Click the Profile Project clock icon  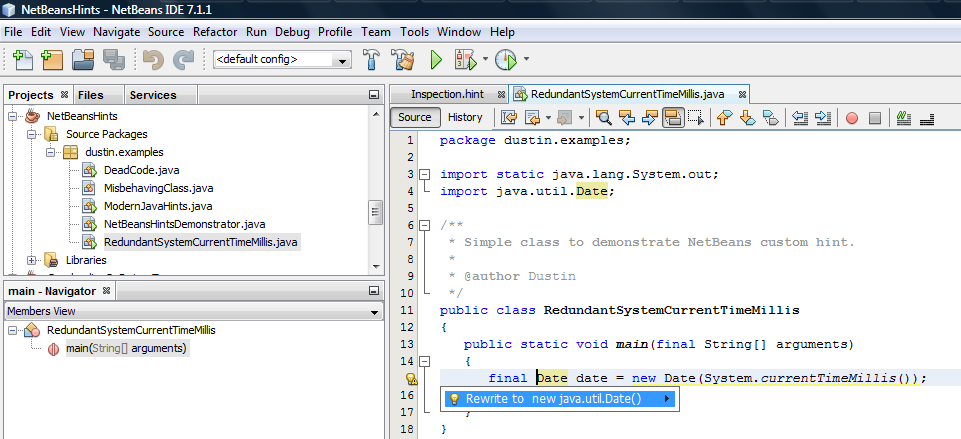506,59
